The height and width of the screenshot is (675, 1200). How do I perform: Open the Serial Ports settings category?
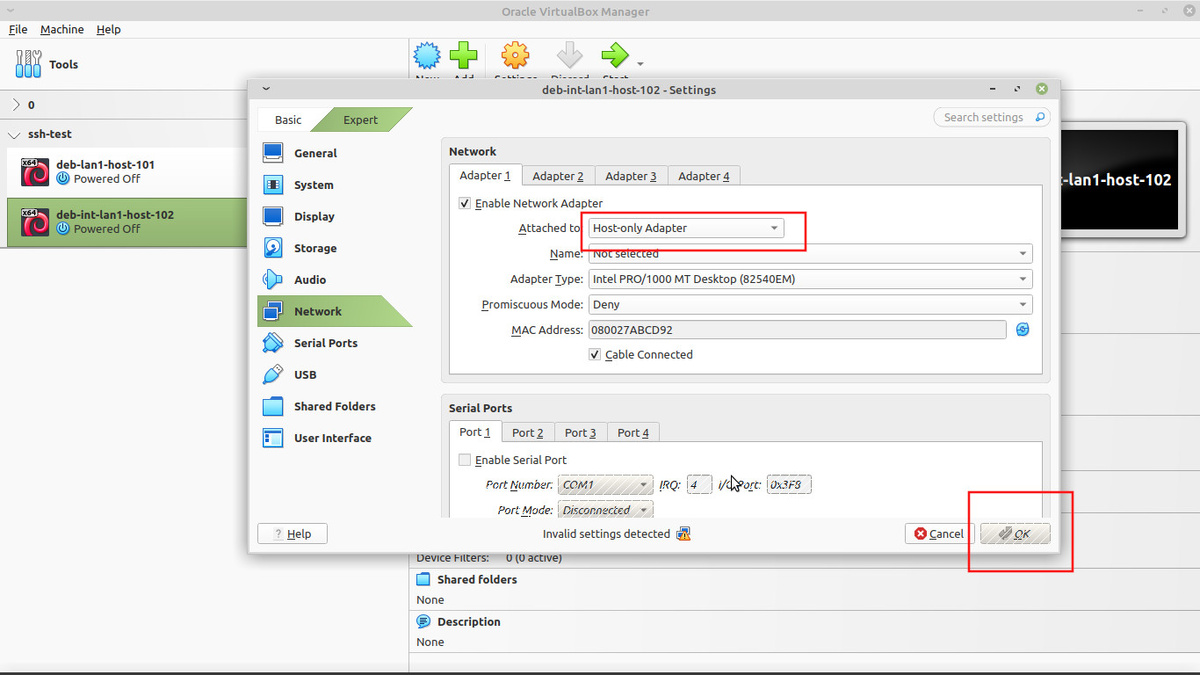point(334,343)
